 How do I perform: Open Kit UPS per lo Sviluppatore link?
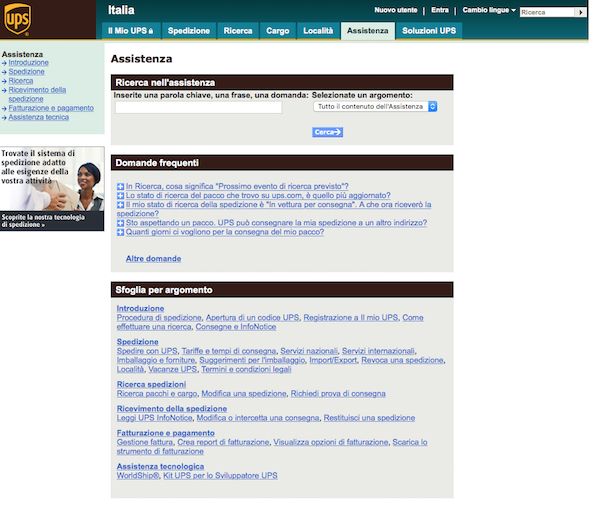coord(220,475)
